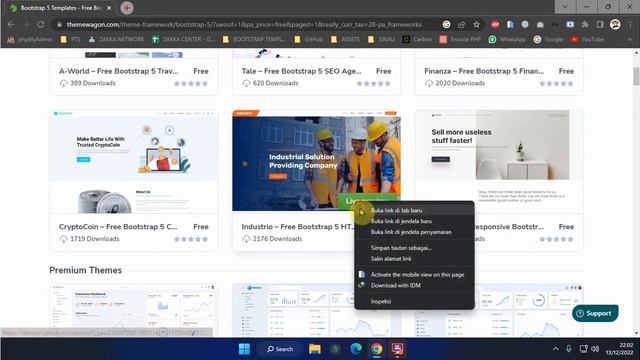Open the PTS bookmark folder

(x=70, y=40)
